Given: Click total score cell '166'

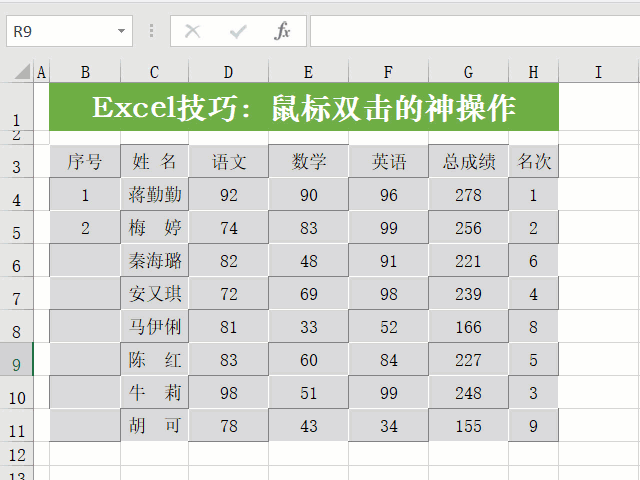Looking at the screenshot, I should tap(468, 327).
